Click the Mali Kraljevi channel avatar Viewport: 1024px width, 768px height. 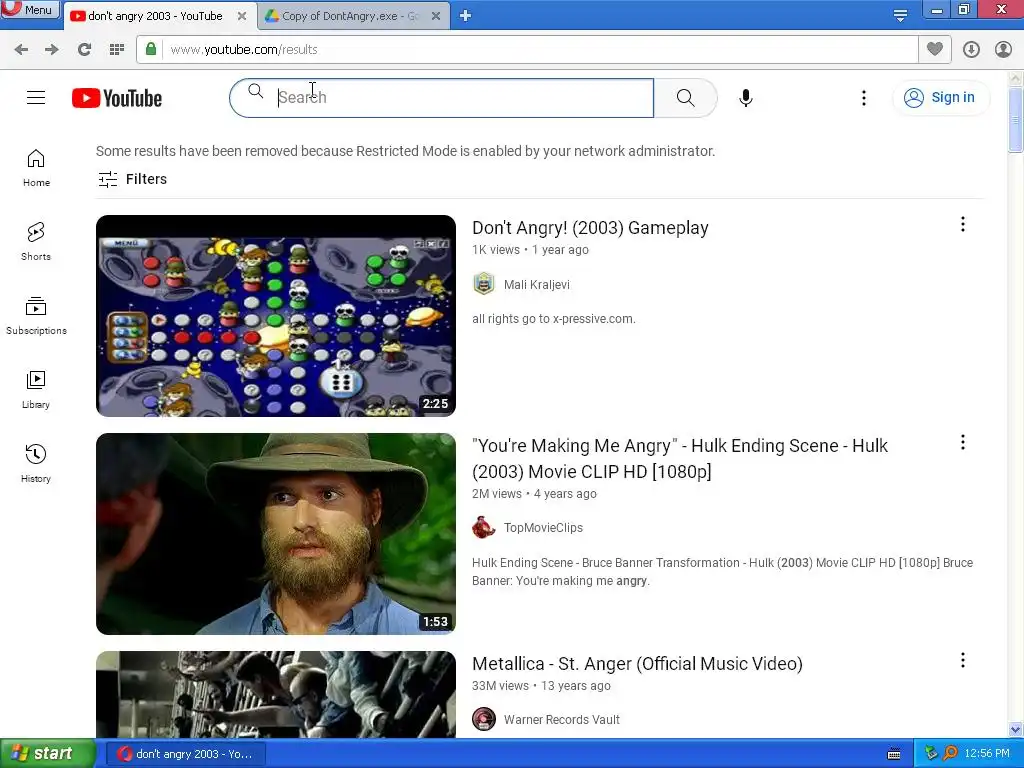pos(484,284)
